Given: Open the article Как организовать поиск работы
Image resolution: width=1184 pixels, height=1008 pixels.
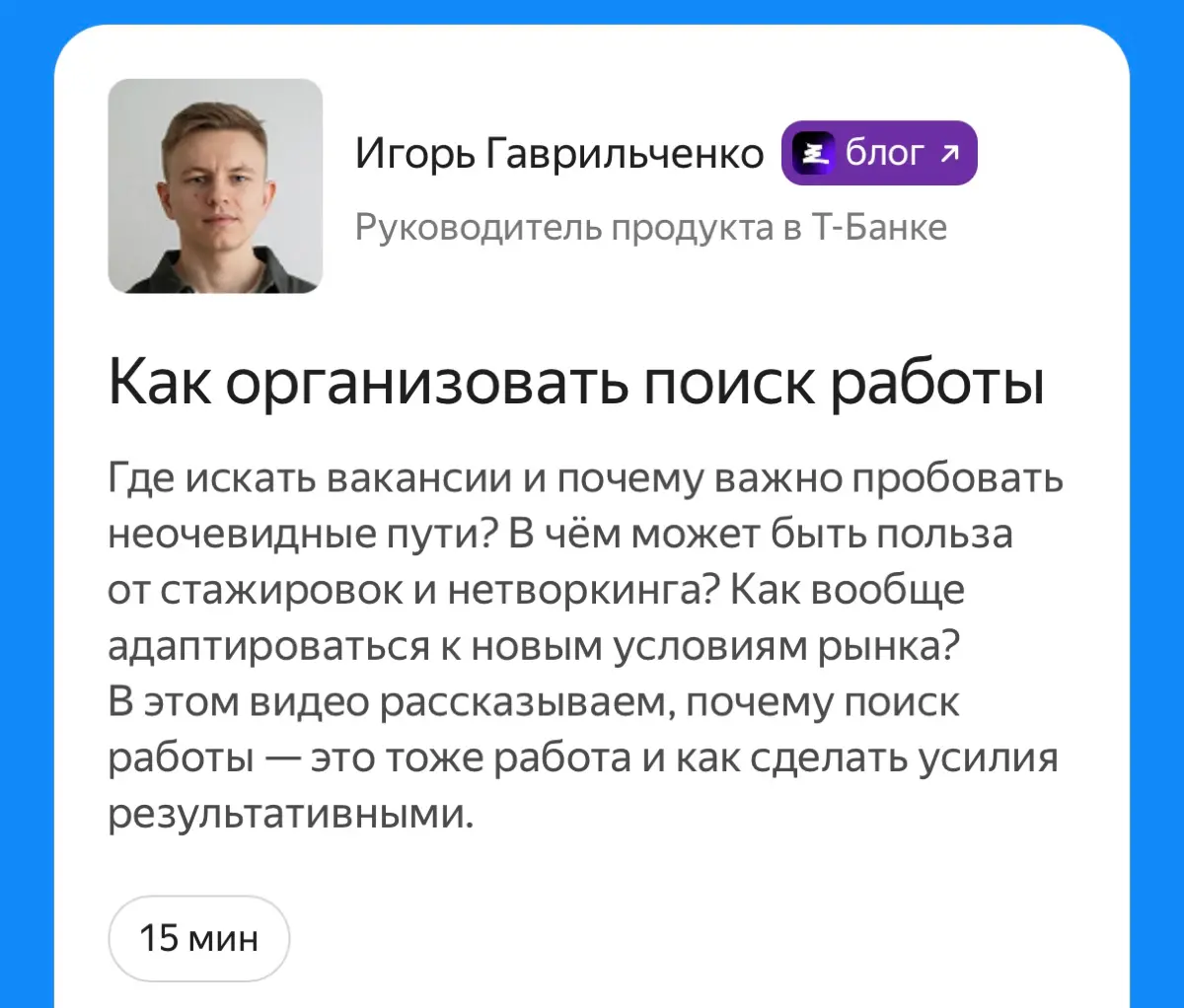Looking at the screenshot, I should pos(577,382).
